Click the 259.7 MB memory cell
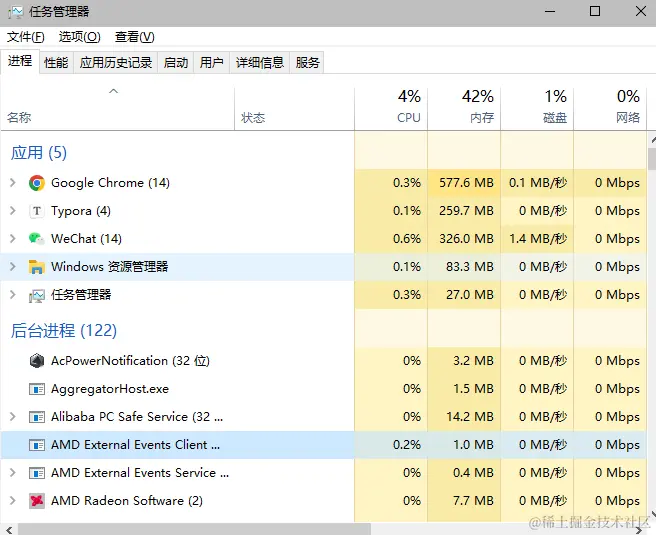Screen dimensions: 656x535 point(464,211)
